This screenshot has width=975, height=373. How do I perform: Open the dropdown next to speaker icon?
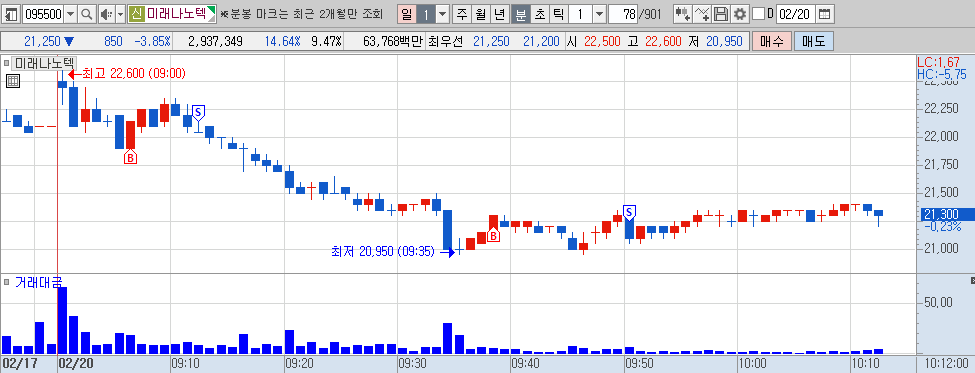coord(121,13)
